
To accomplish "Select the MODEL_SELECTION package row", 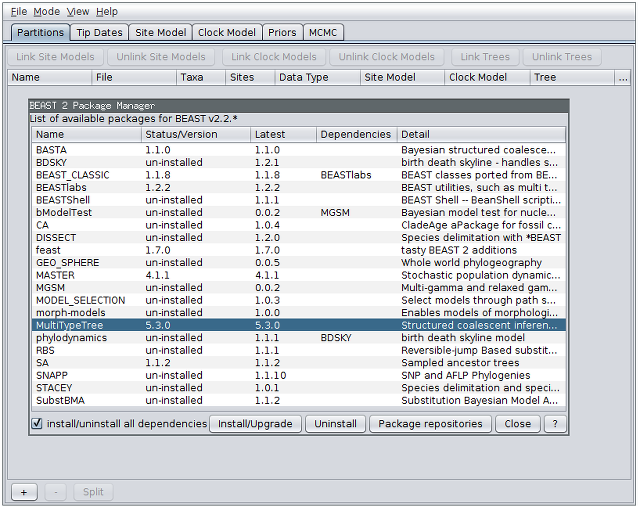I will 299,300.
